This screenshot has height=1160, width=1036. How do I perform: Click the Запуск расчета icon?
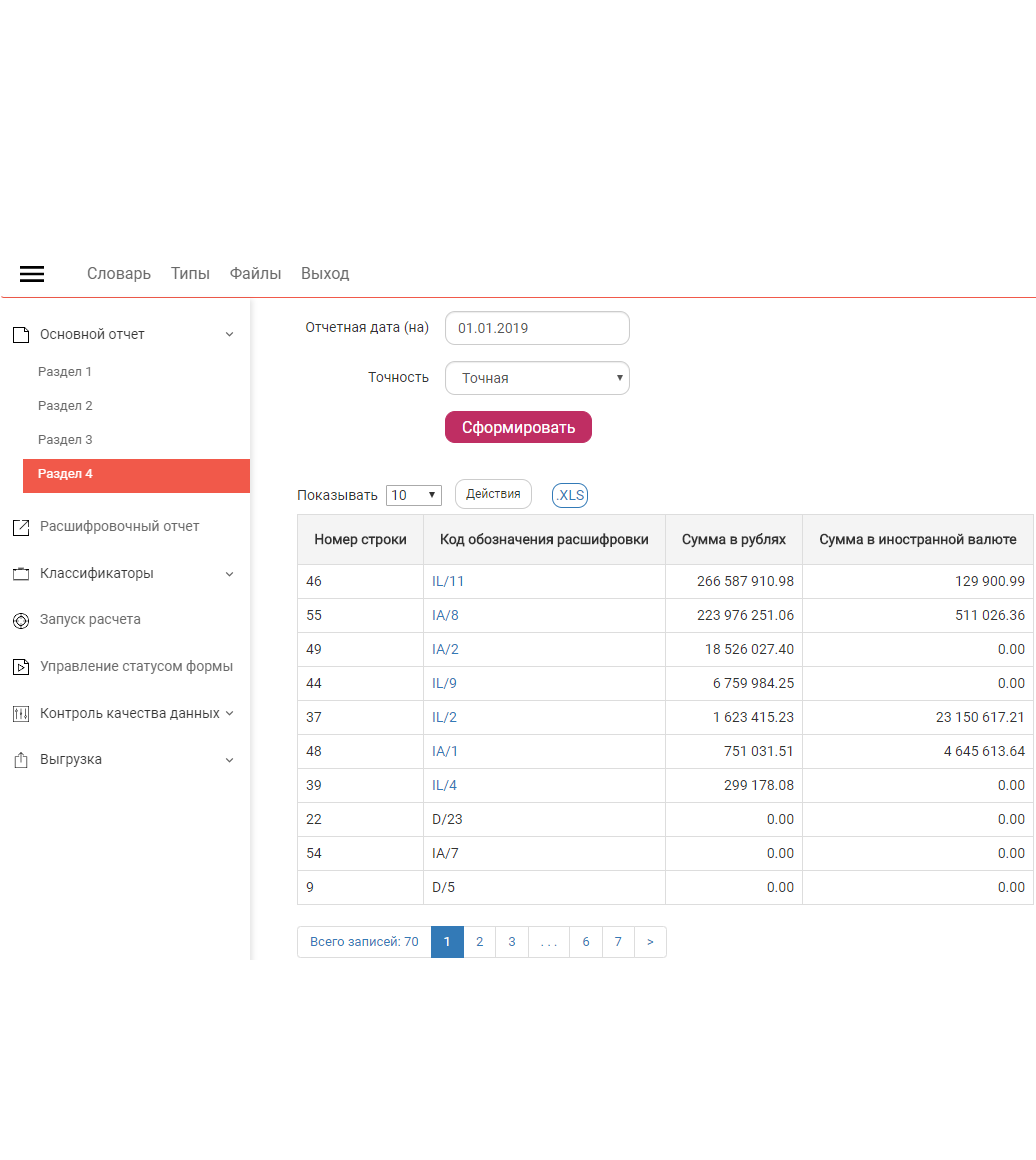tap(20, 620)
